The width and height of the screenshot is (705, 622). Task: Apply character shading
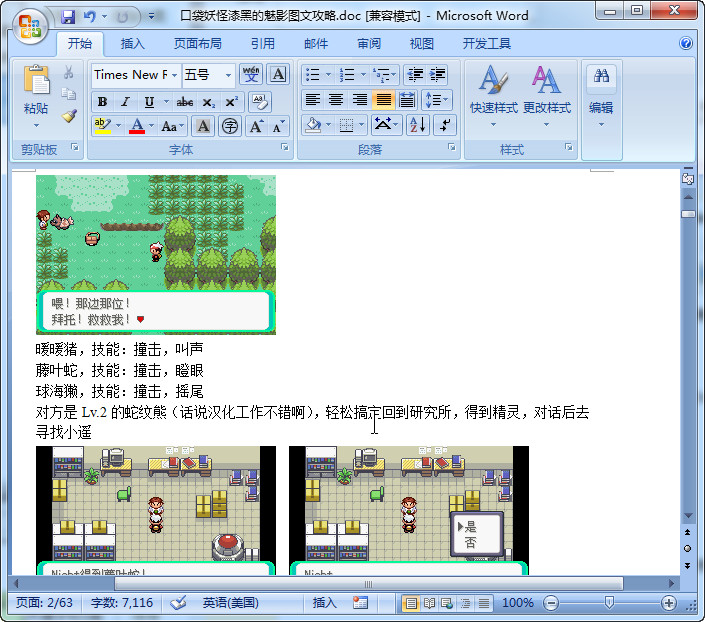coord(203,126)
